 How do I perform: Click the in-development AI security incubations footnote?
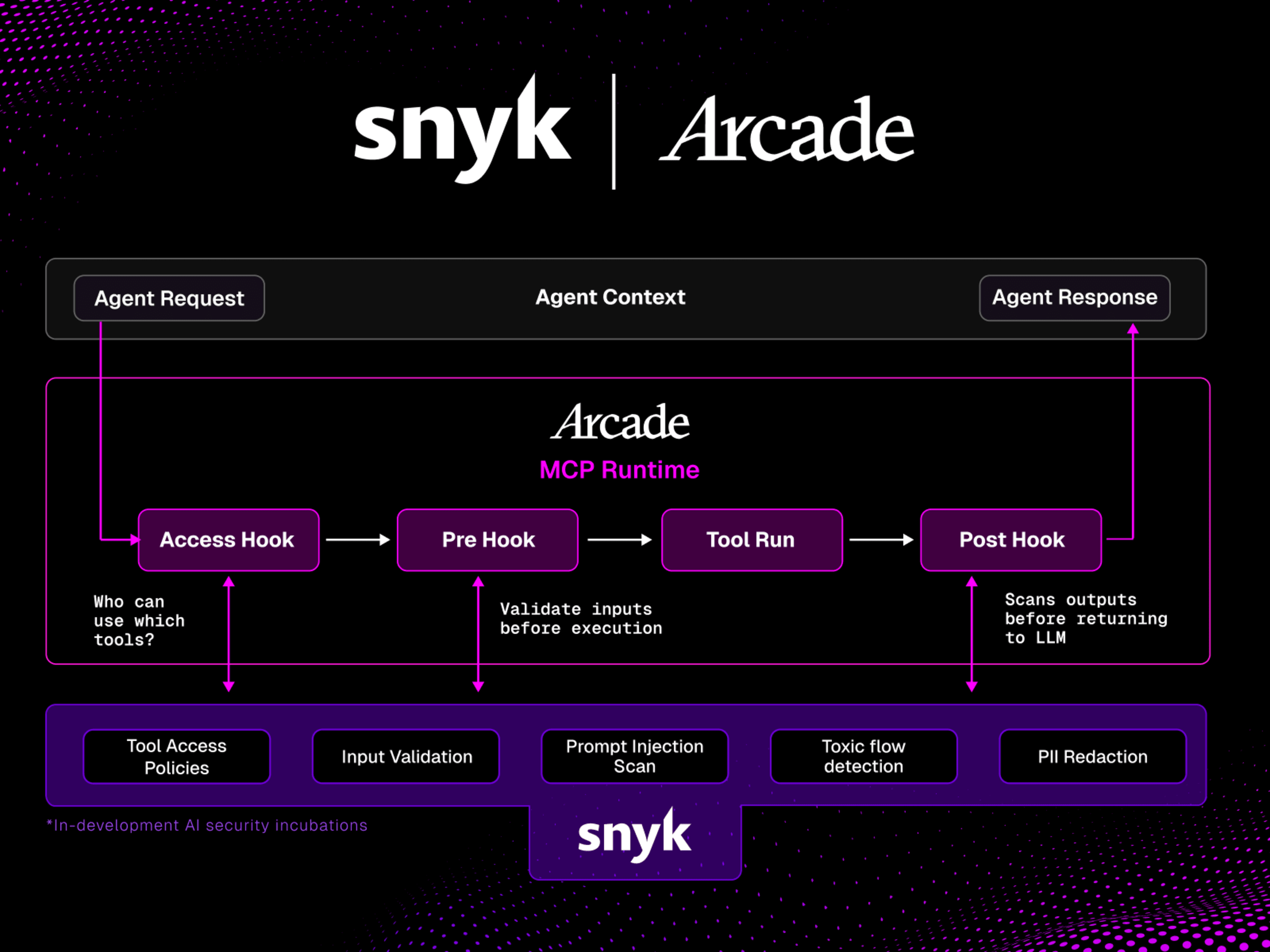[208, 825]
